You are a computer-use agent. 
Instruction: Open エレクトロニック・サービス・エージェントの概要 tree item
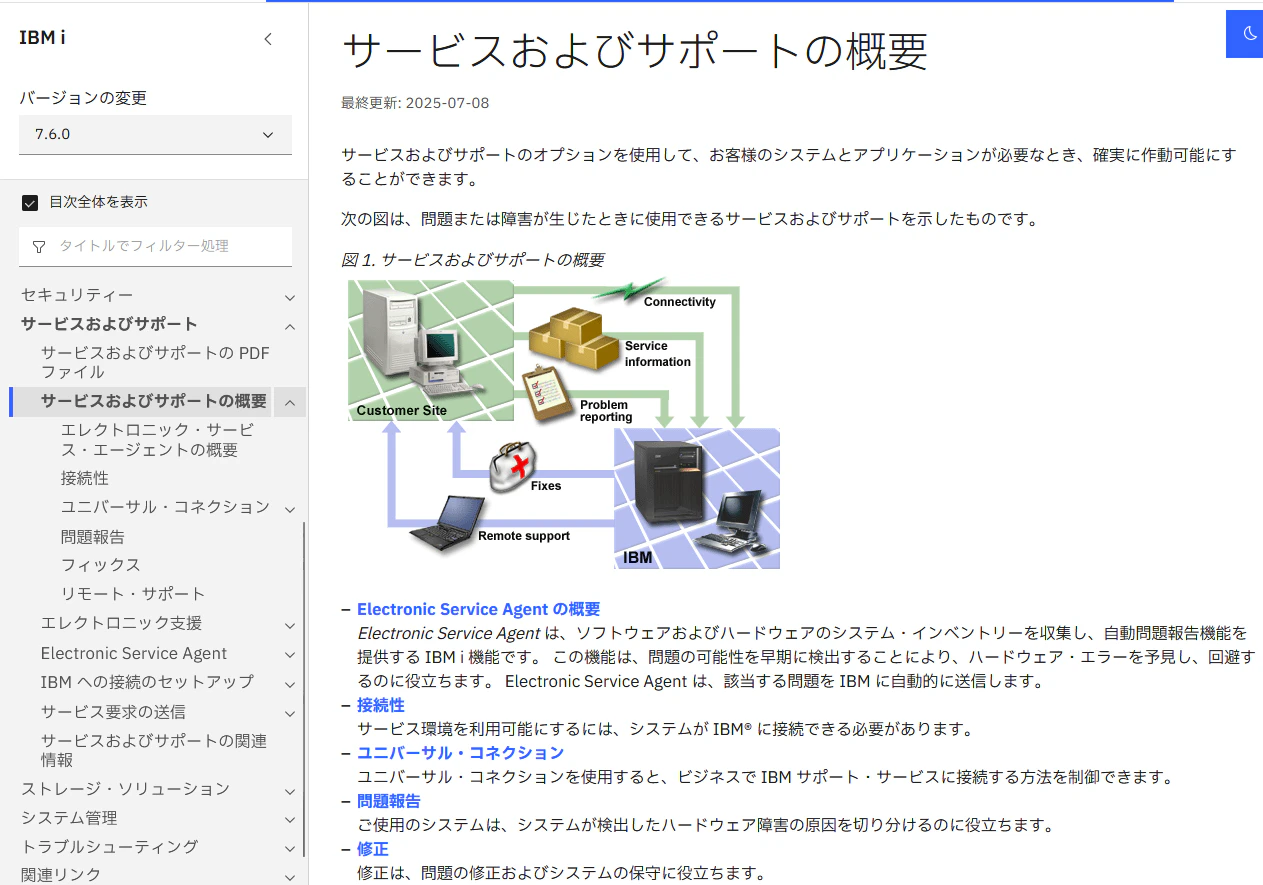(157, 440)
